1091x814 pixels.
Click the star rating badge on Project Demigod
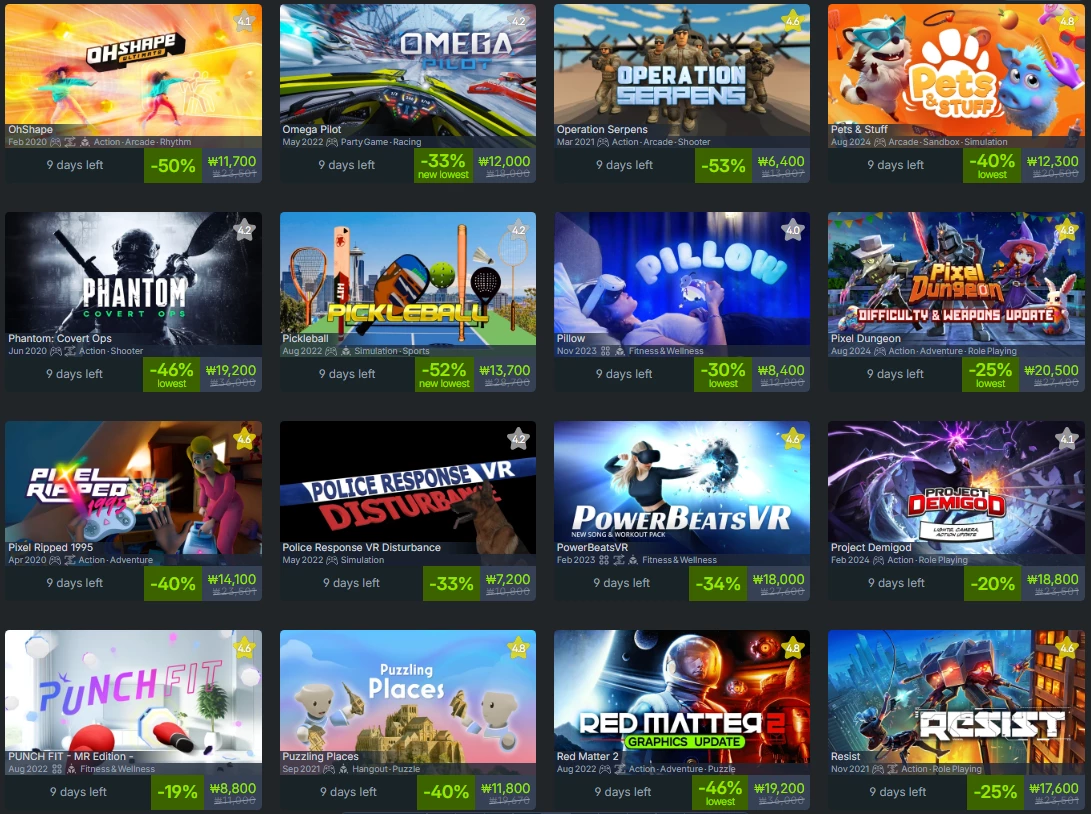pos(1067,439)
